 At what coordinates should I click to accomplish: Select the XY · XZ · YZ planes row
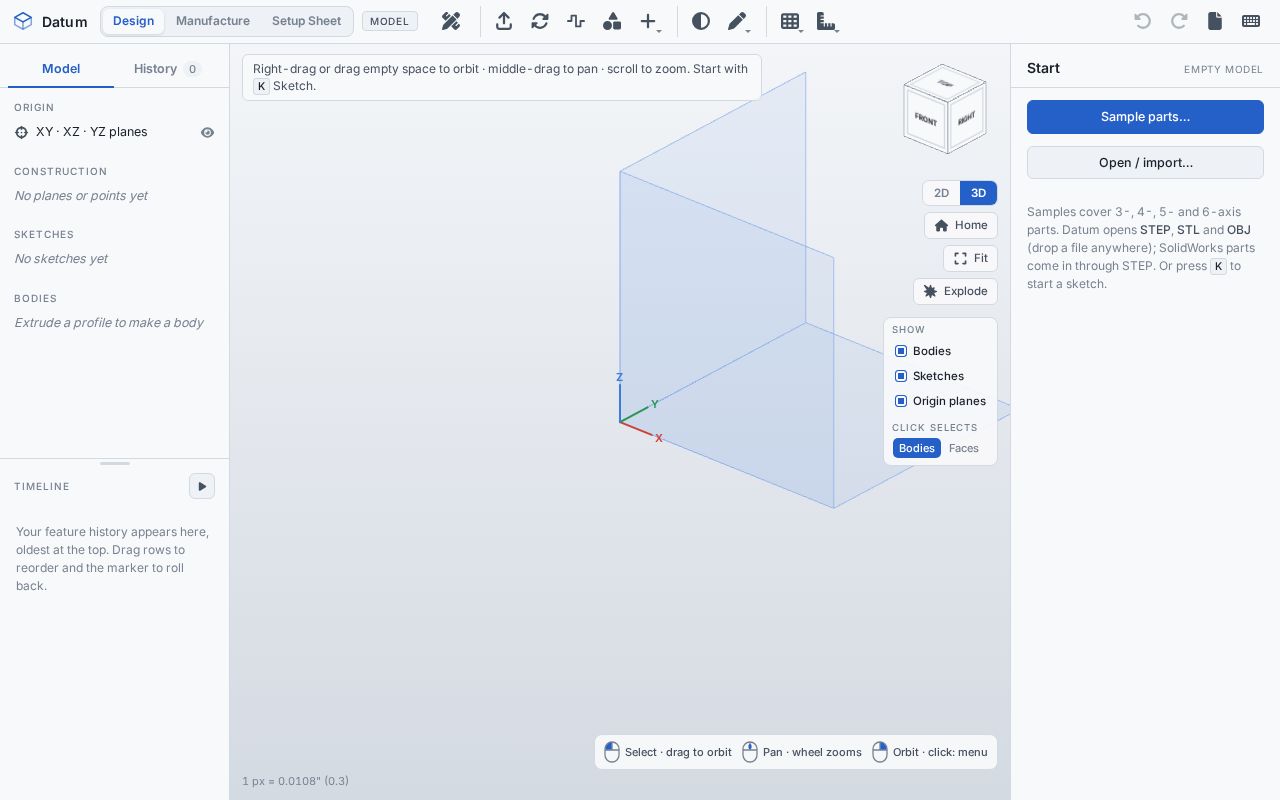coord(115,132)
